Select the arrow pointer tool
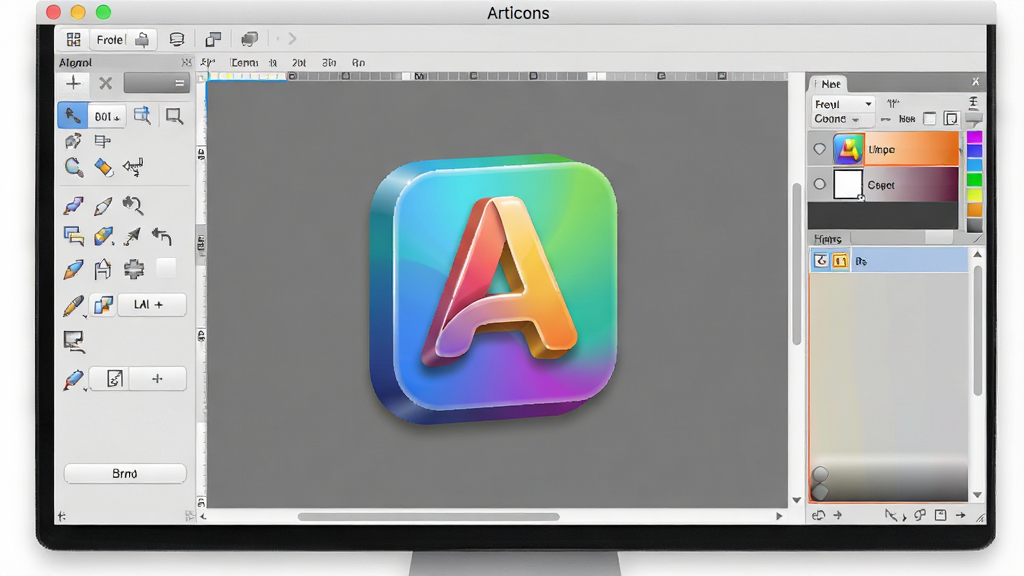Screen dimensions: 1024x576 (x=72, y=116)
